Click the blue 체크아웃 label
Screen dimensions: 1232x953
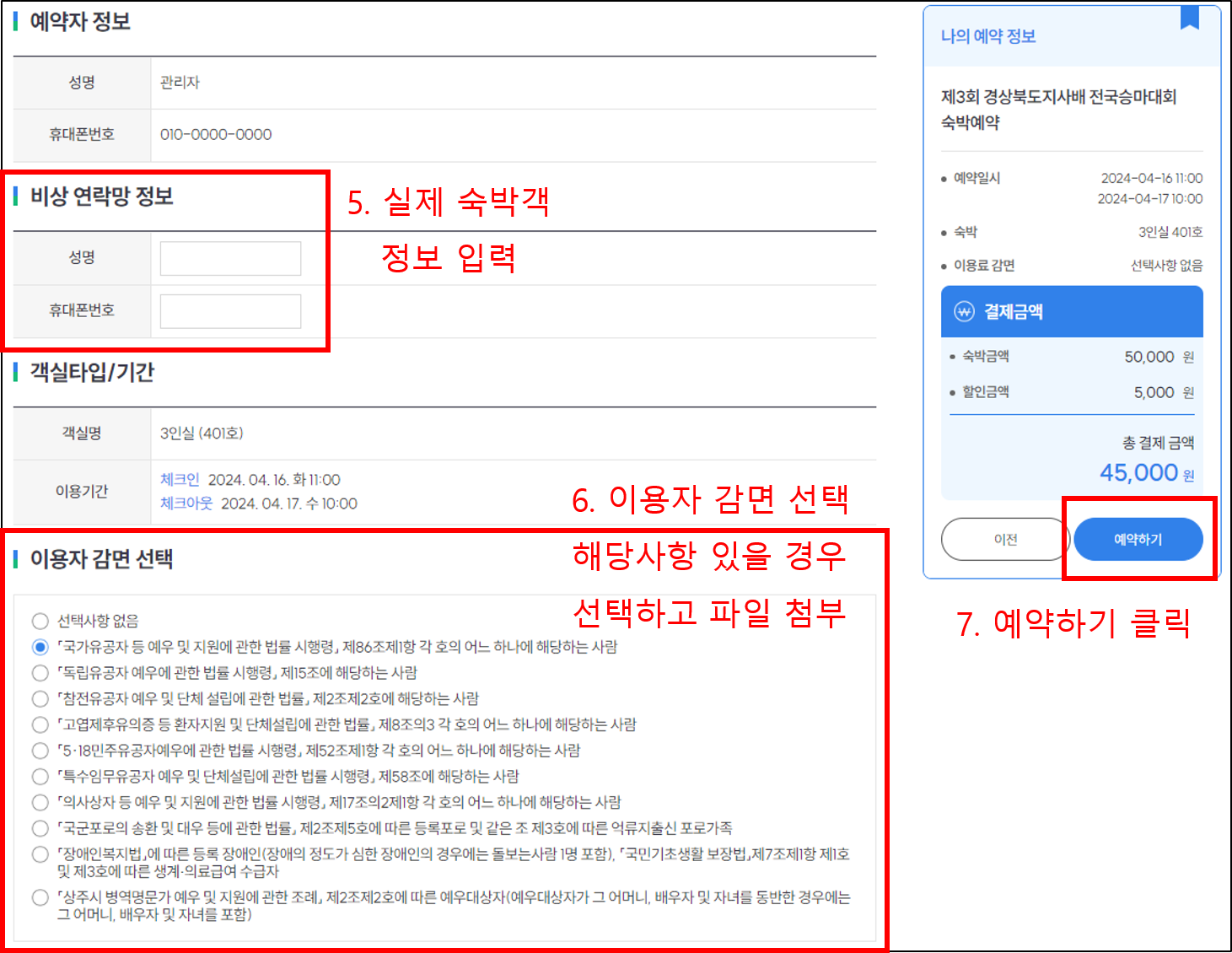pyautogui.click(x=186, y=503)
